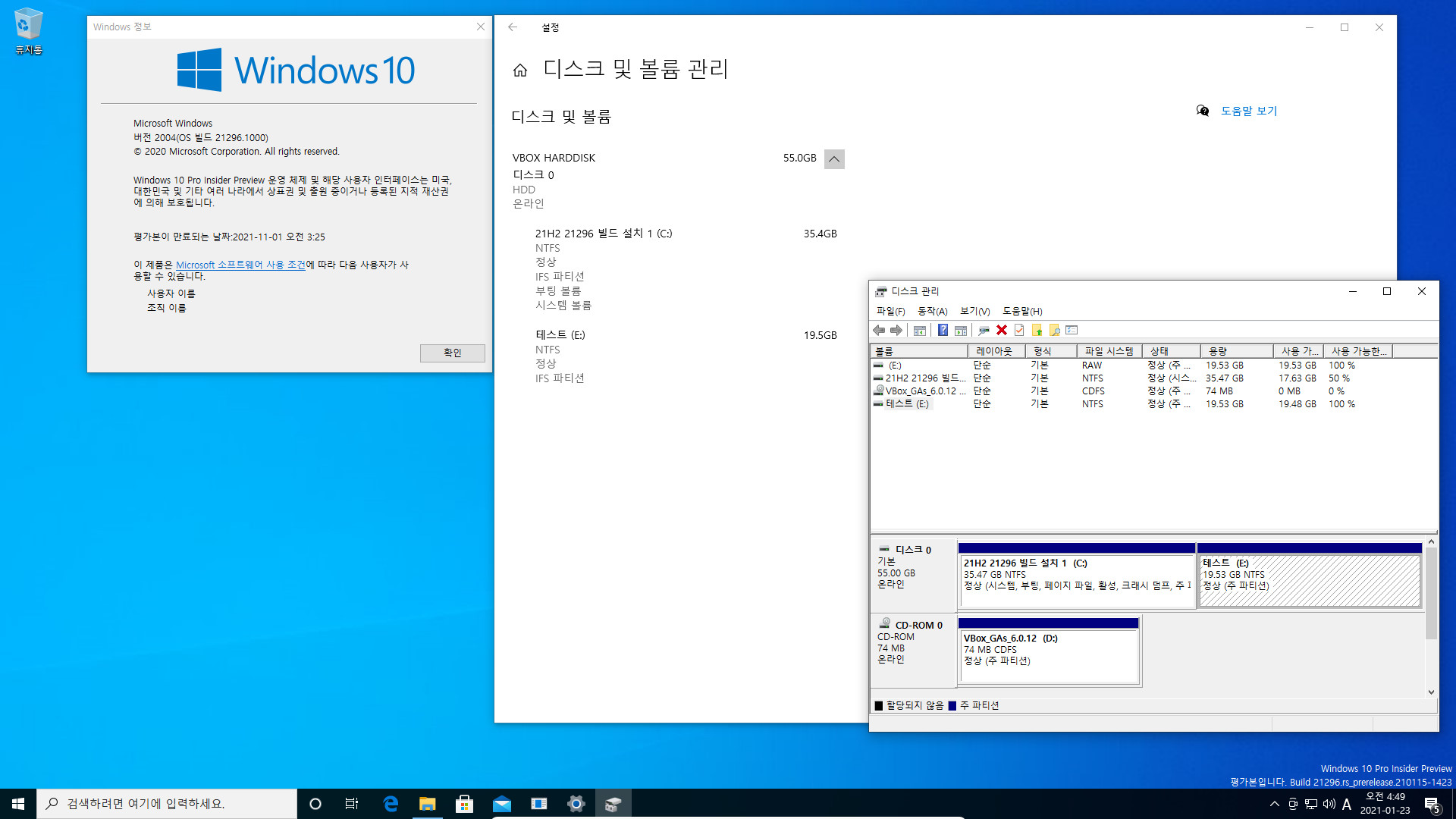Screen dimensions: 1456x819
Task: Select the 테스트 (E:) row in volume list
Action: [x=1154, y=404]
